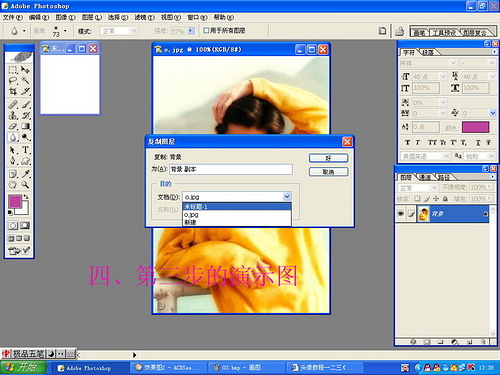Toggle lock all in Layers panel

(x=445, y=199)
